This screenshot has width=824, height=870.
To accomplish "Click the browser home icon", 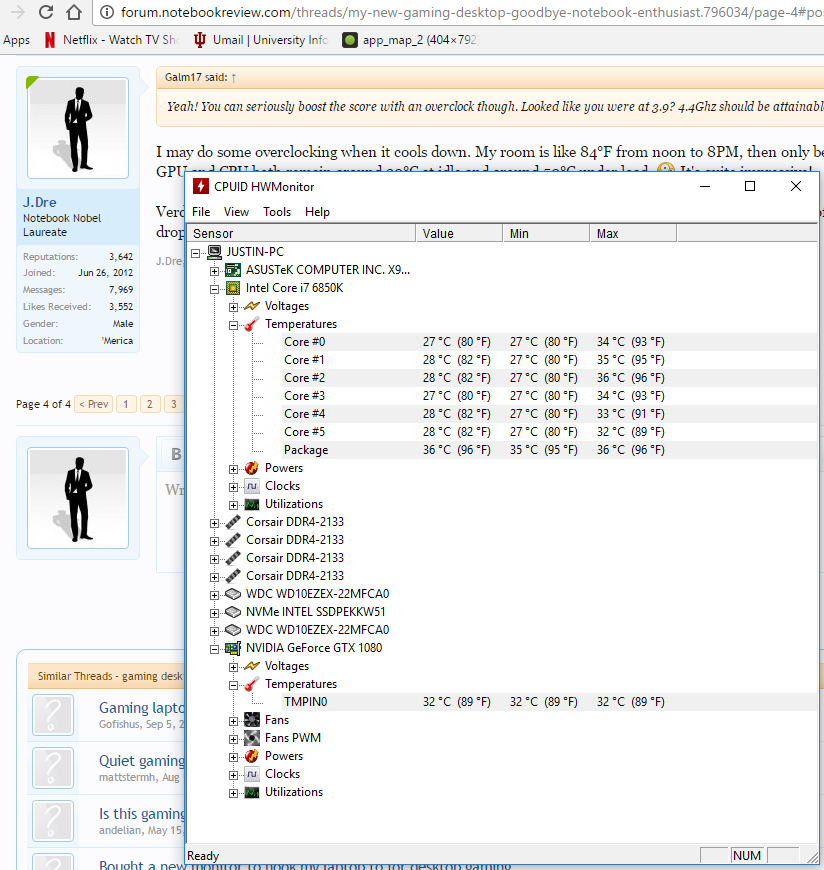I will click(x=74, y=12).
